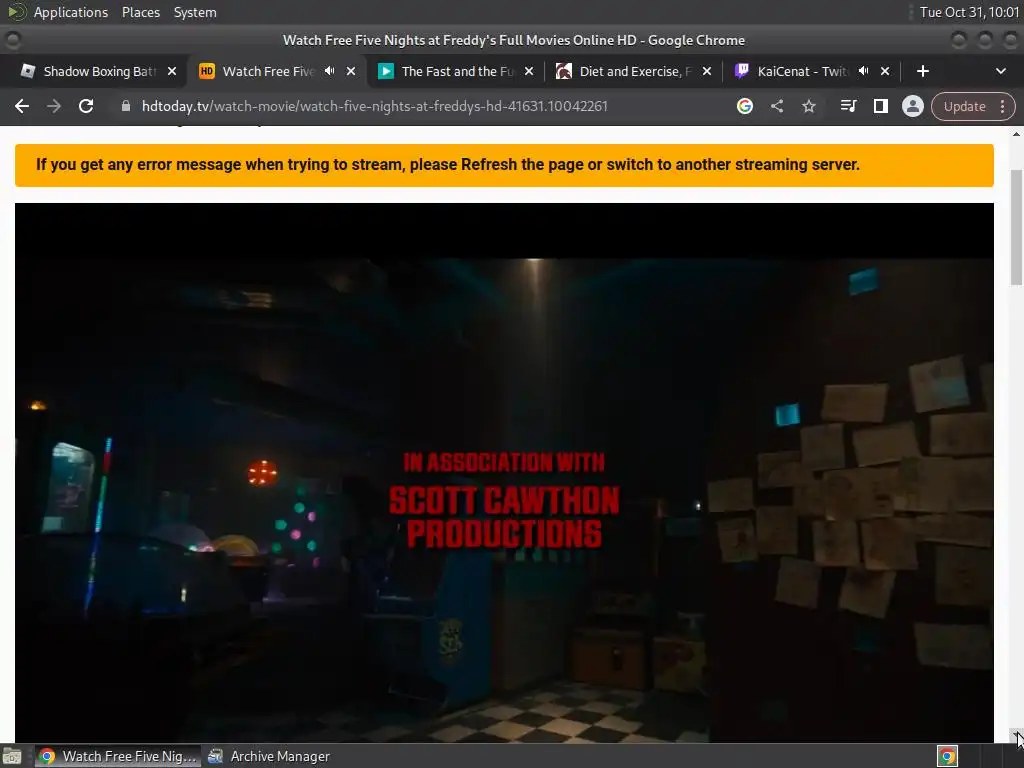Close the Shadow Boxing tab

pos(172,71)
